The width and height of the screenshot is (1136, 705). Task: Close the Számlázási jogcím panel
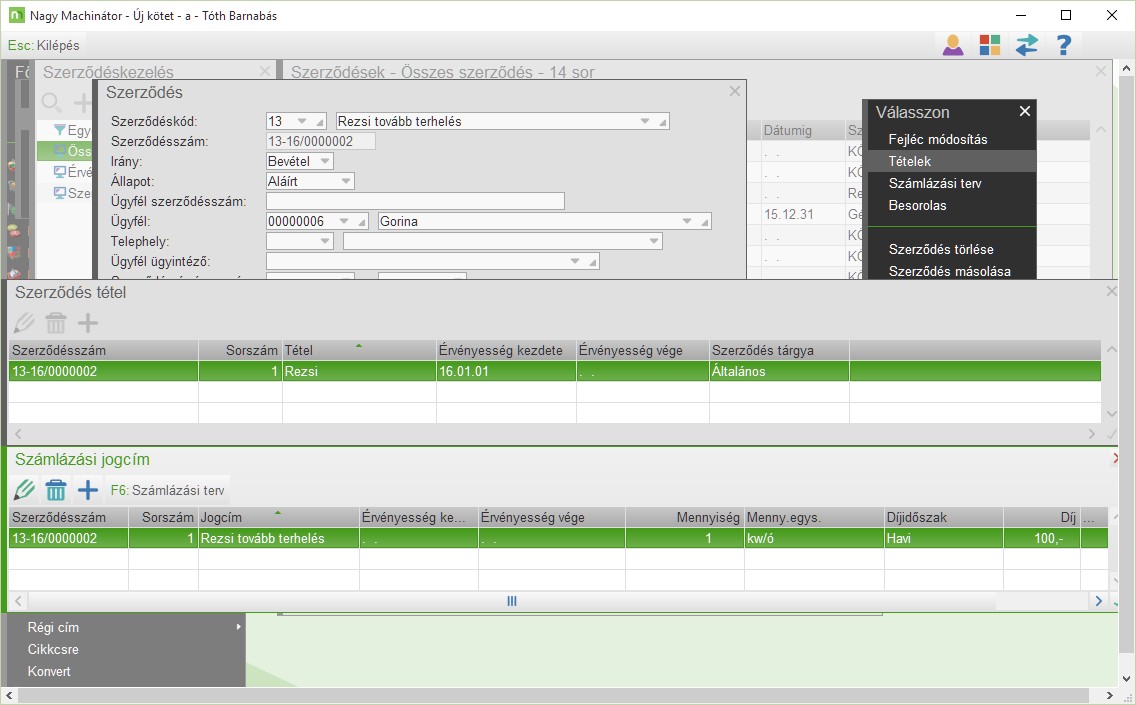(1116, 459)
